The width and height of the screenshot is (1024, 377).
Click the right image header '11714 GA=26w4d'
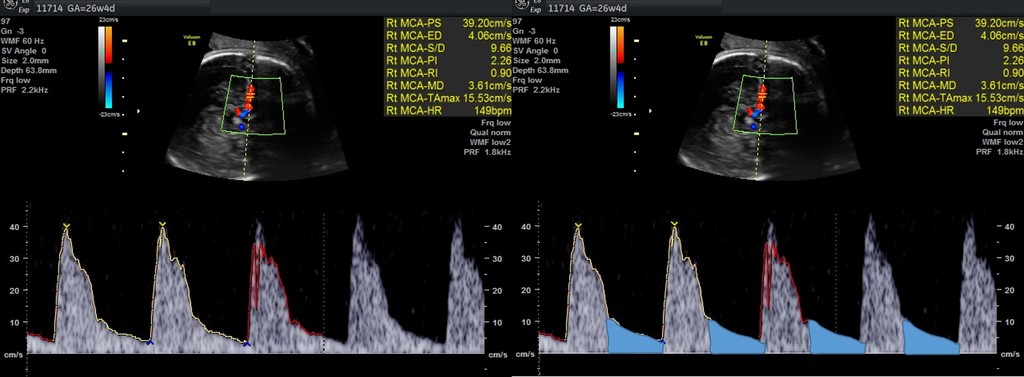point(588,8)
